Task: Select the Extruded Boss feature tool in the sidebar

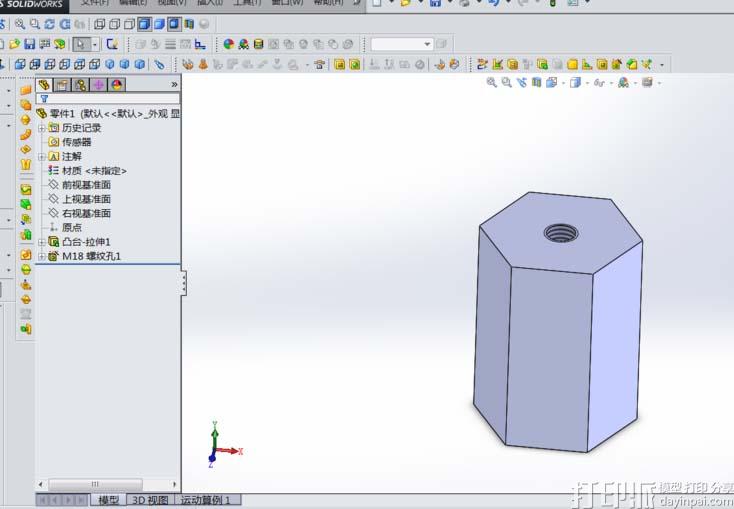Action: (x=26, y=90)
